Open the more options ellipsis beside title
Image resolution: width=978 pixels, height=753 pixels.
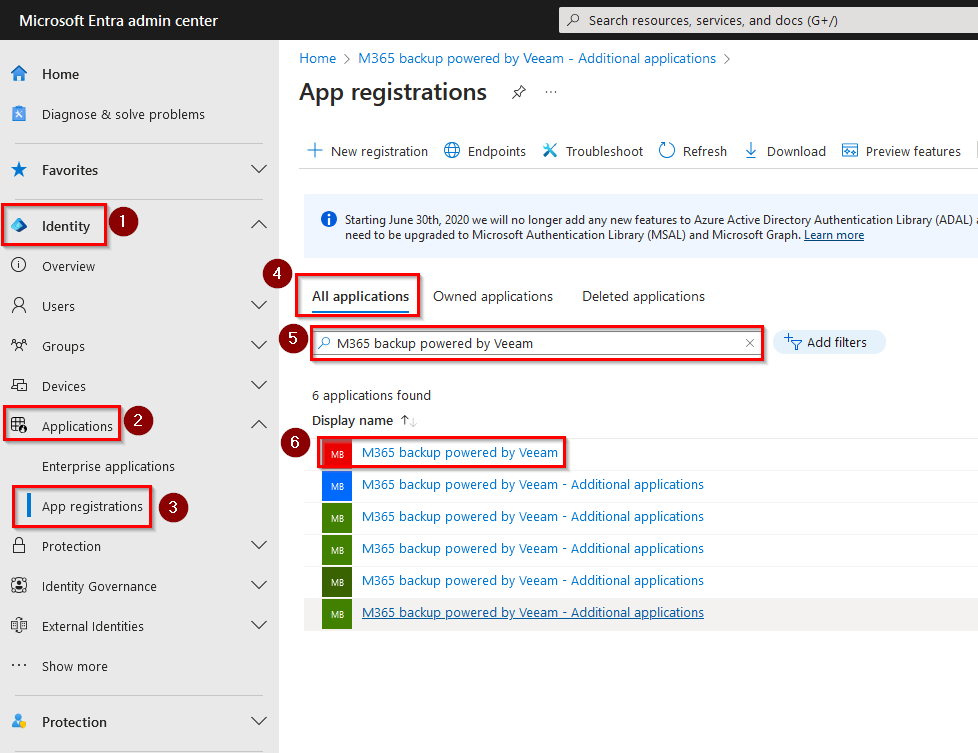[x=551, y=92]
